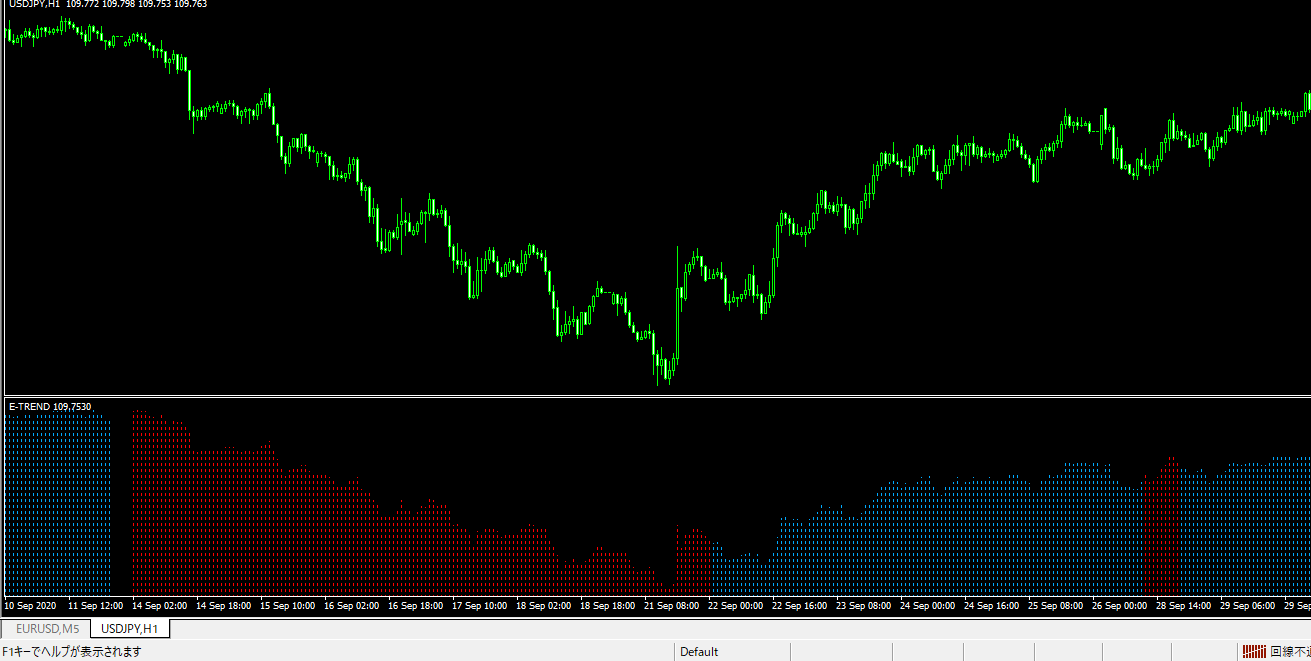
Task: Click the F1 help message in status bar
Action: pos(72,652)
